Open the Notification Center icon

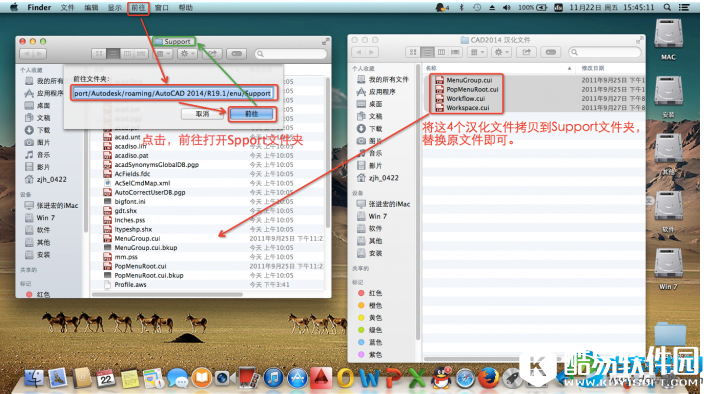click(x=684, y=8)
